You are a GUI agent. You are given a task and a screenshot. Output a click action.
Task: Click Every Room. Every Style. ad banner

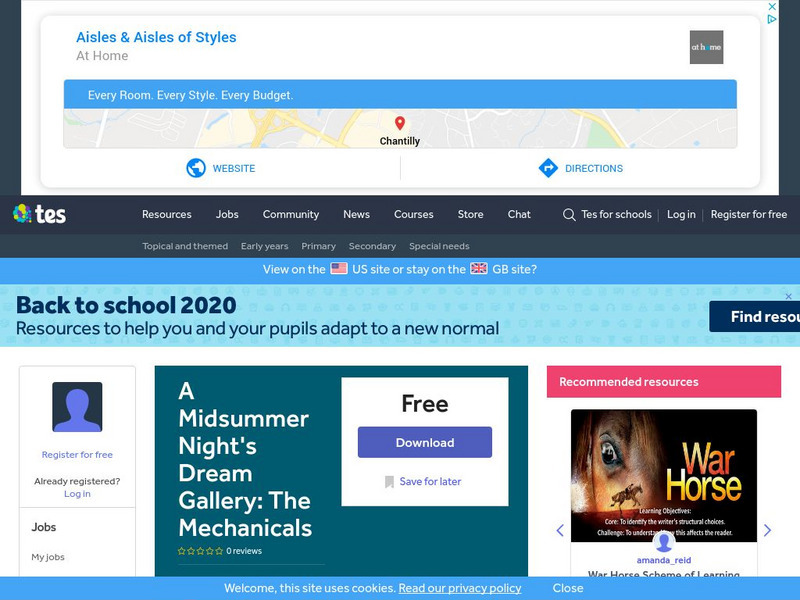click(400, 94)
